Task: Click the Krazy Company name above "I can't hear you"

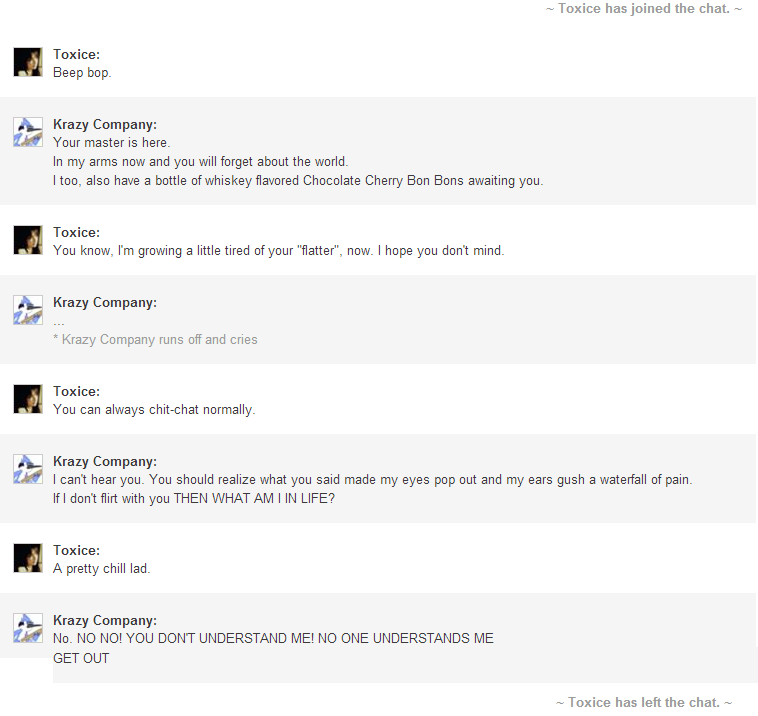Action: 104,461
